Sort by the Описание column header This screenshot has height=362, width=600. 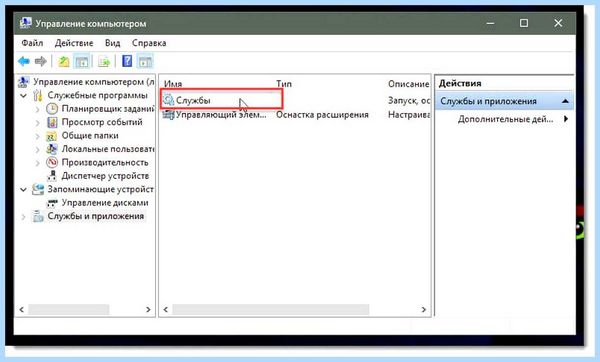[408, 84]
